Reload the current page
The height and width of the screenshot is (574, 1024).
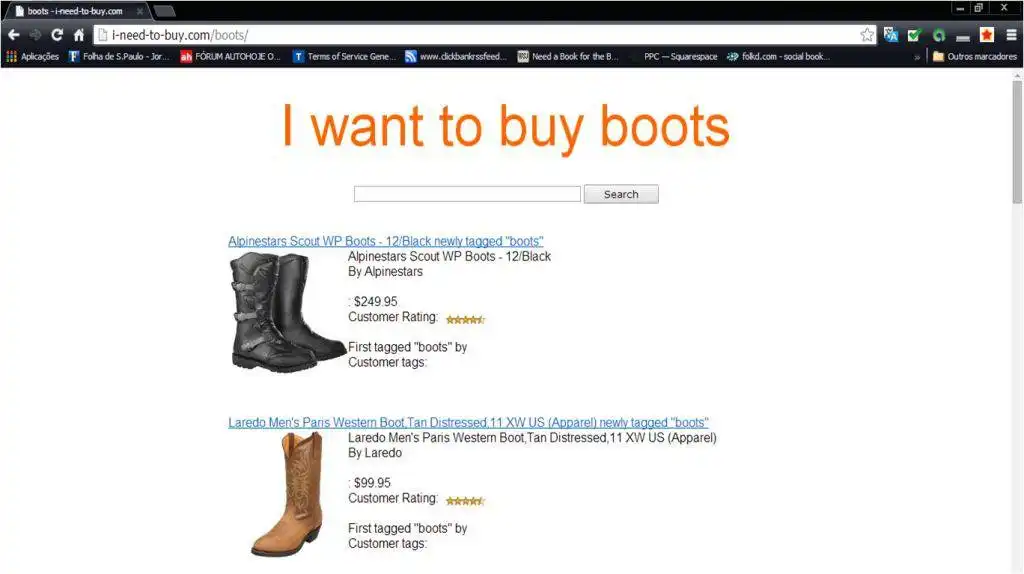(57, 35)
